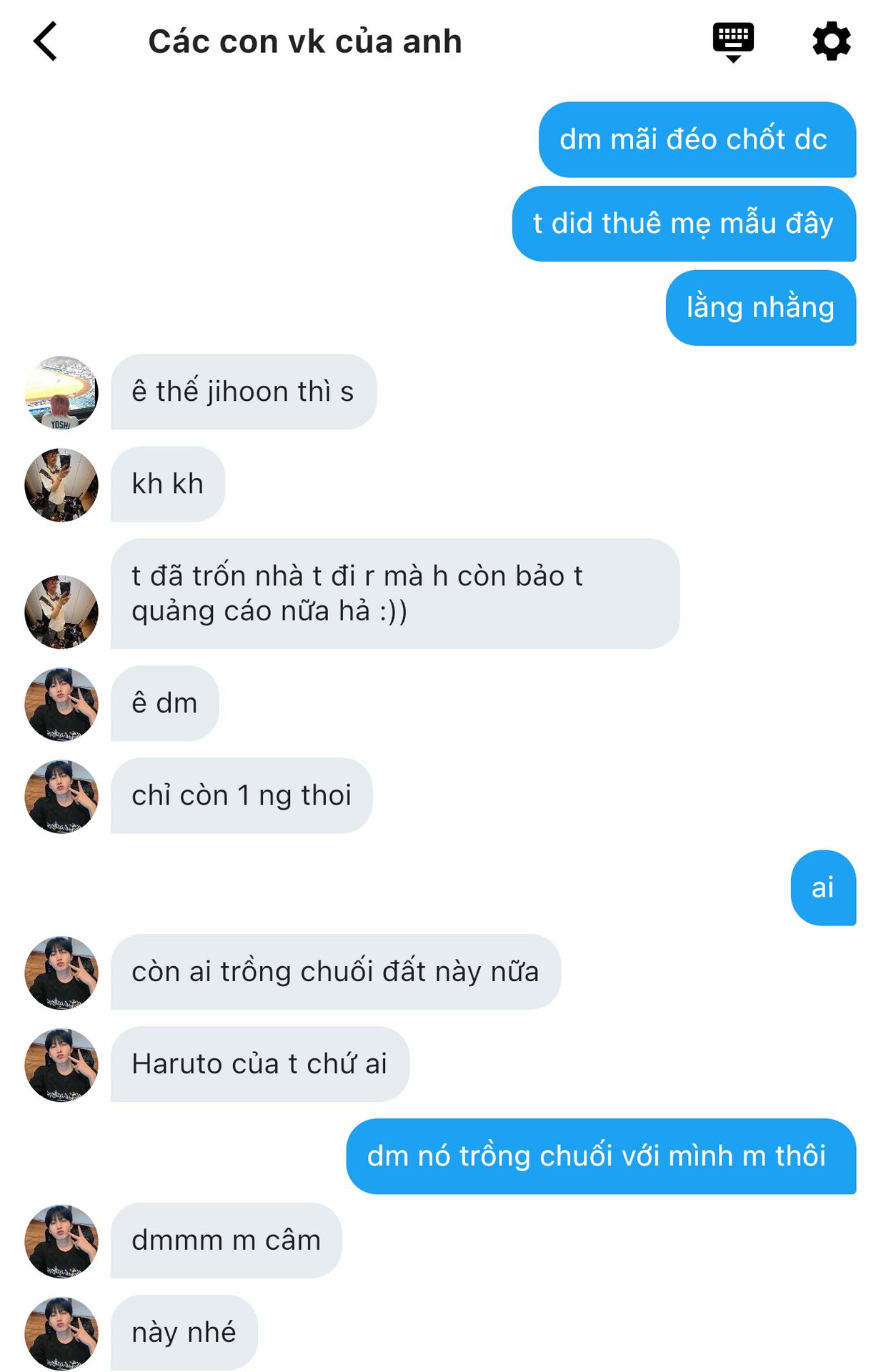Image resolution: width=881 pixels, height=1372 pixels.
Task: Tap the 't did thuê mẹ mẫu đây' message
Action: coord(684,224)
